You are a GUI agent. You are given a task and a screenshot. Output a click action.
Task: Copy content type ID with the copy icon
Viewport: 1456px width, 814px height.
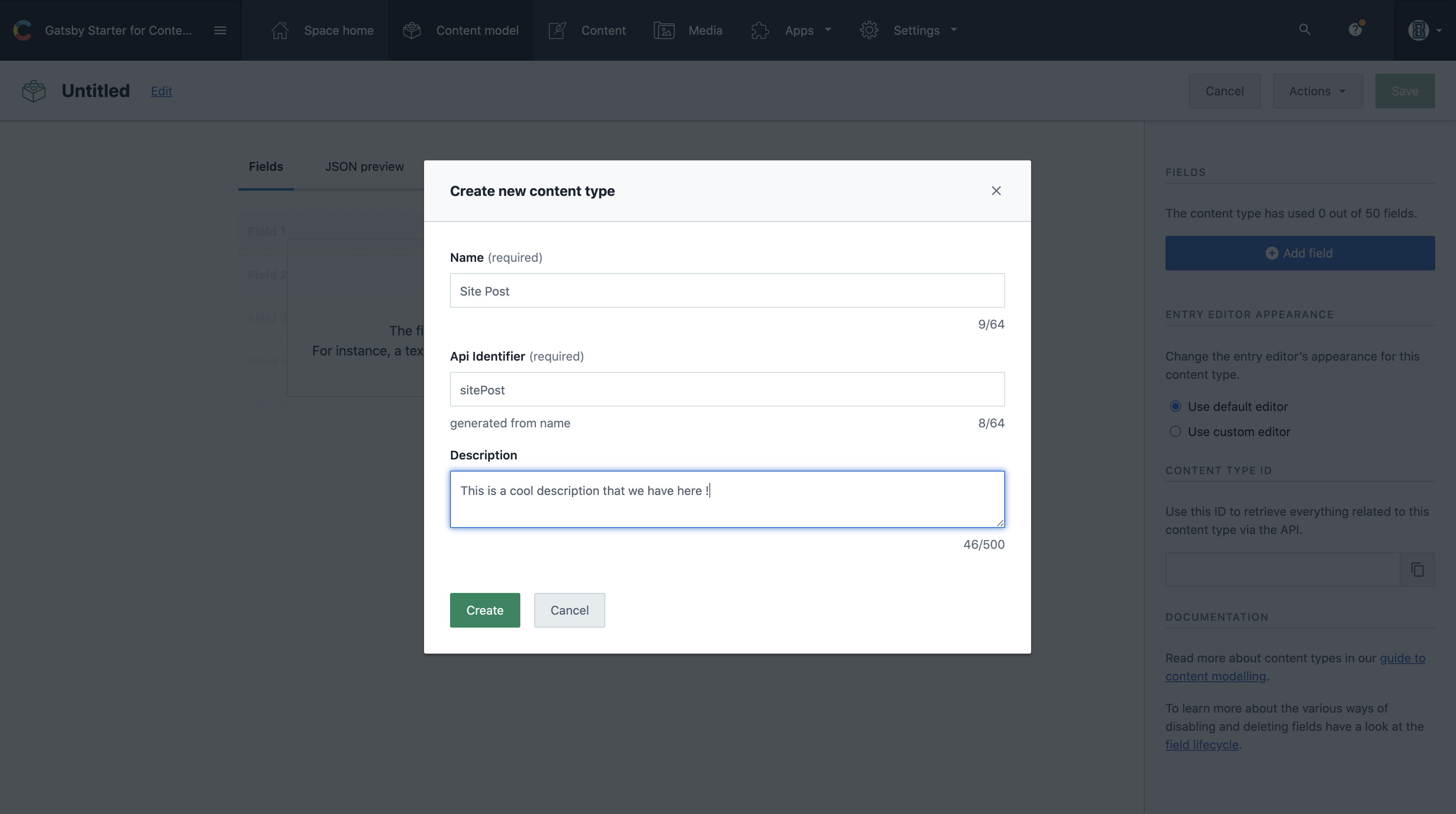point(1417,570)
